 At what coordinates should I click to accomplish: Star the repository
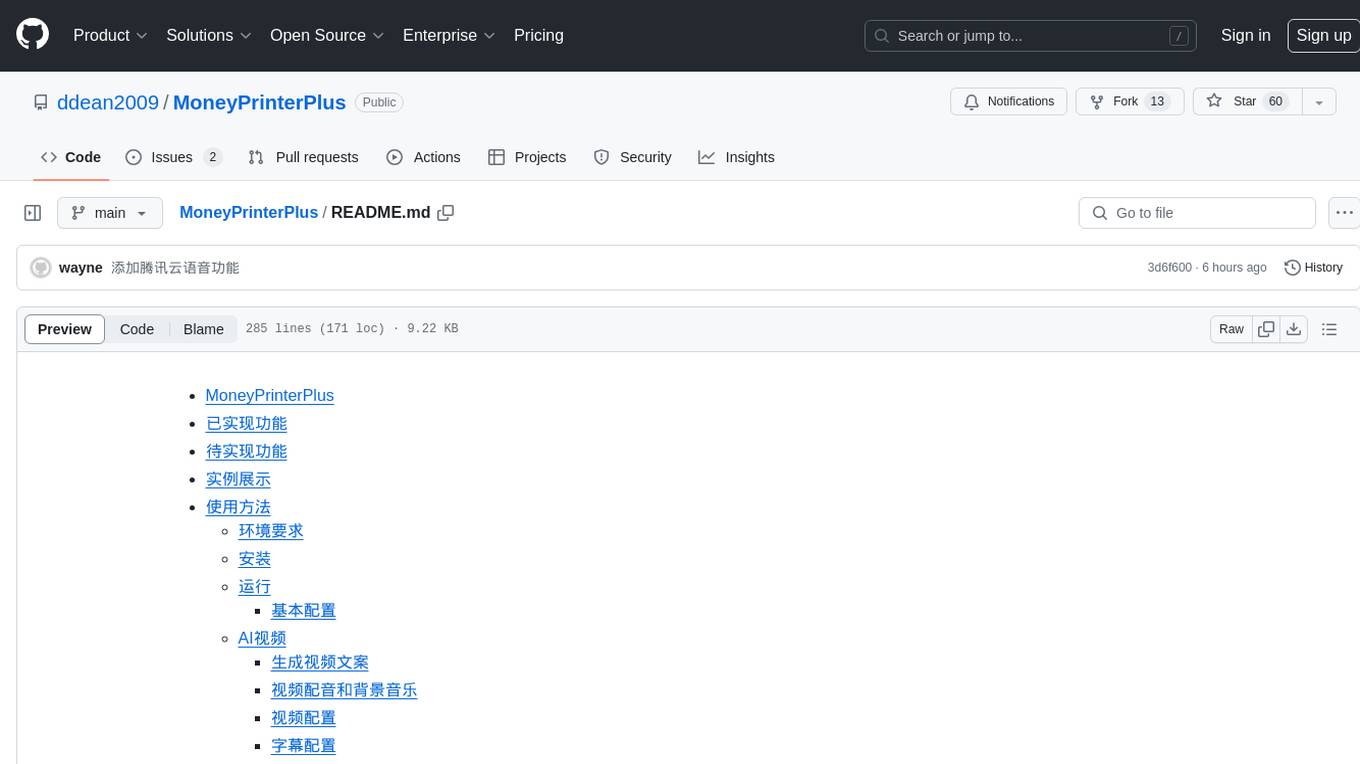[1247, 102]
